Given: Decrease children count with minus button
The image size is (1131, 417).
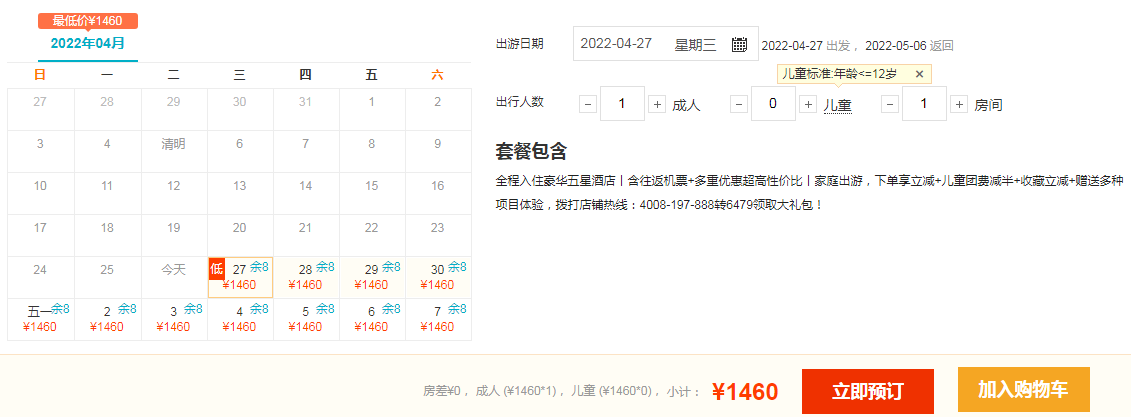Looking at the screenshot, I should (738, 104).
